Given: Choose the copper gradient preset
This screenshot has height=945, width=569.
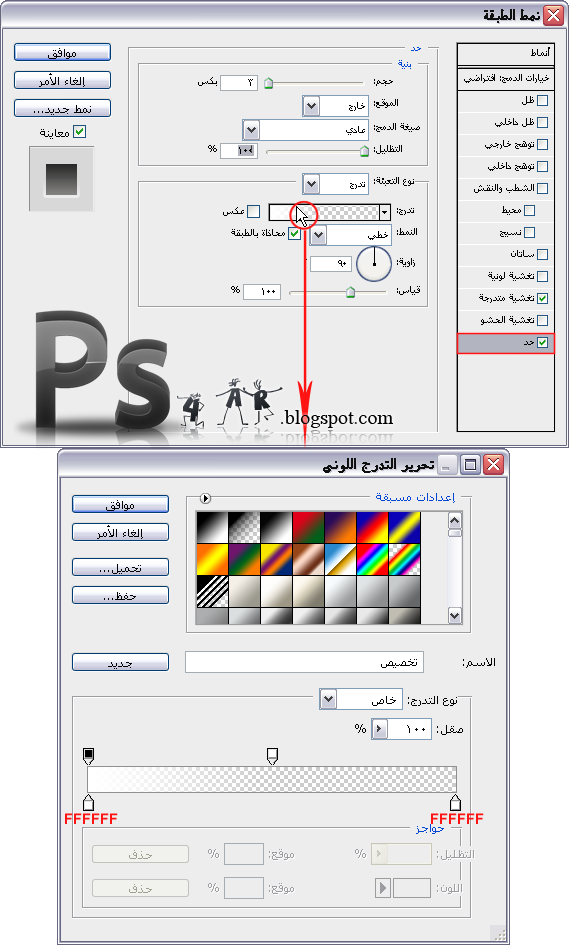Looking at the screenshot, I should pyautogui.click(x=308, y=559).
